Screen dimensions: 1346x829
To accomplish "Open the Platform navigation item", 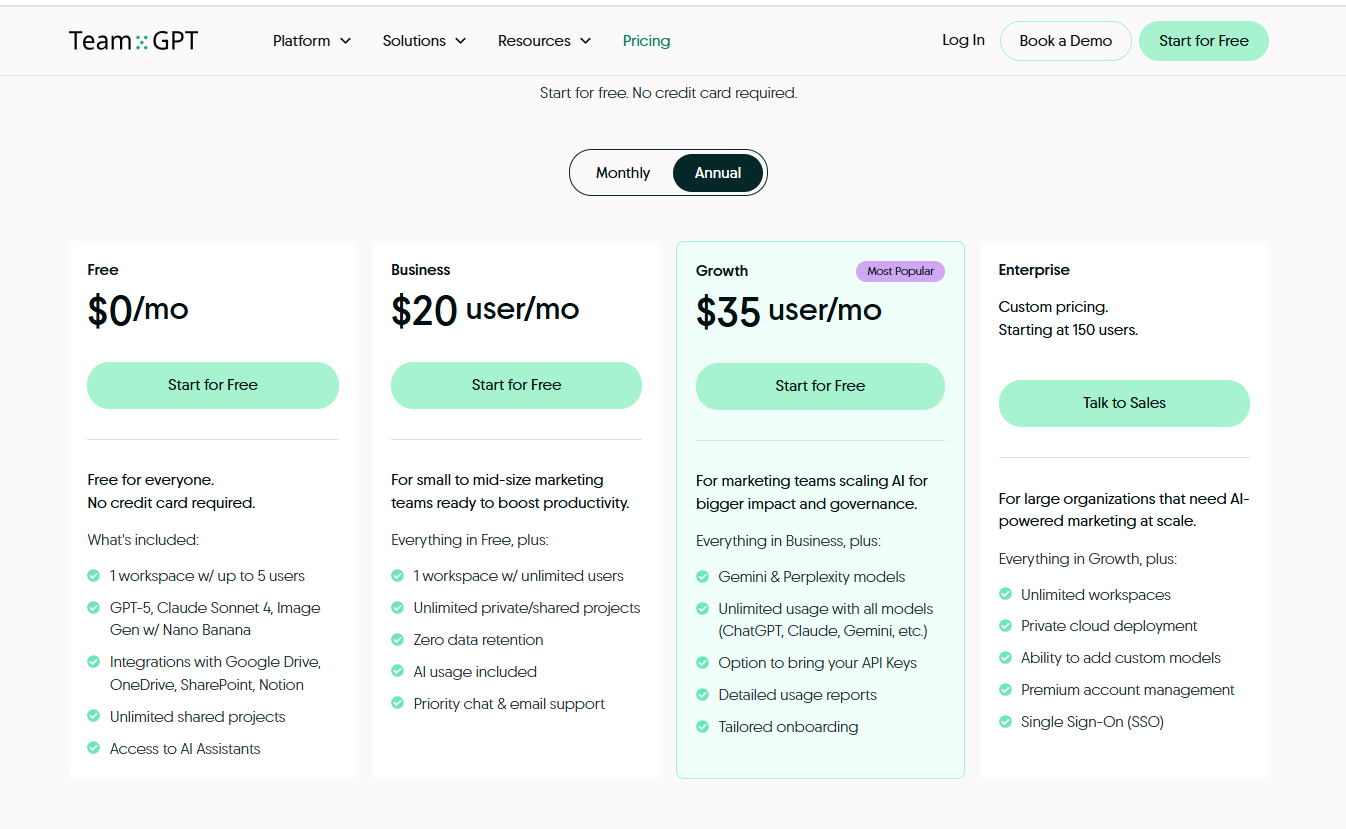I will click(x=302, y=41).
